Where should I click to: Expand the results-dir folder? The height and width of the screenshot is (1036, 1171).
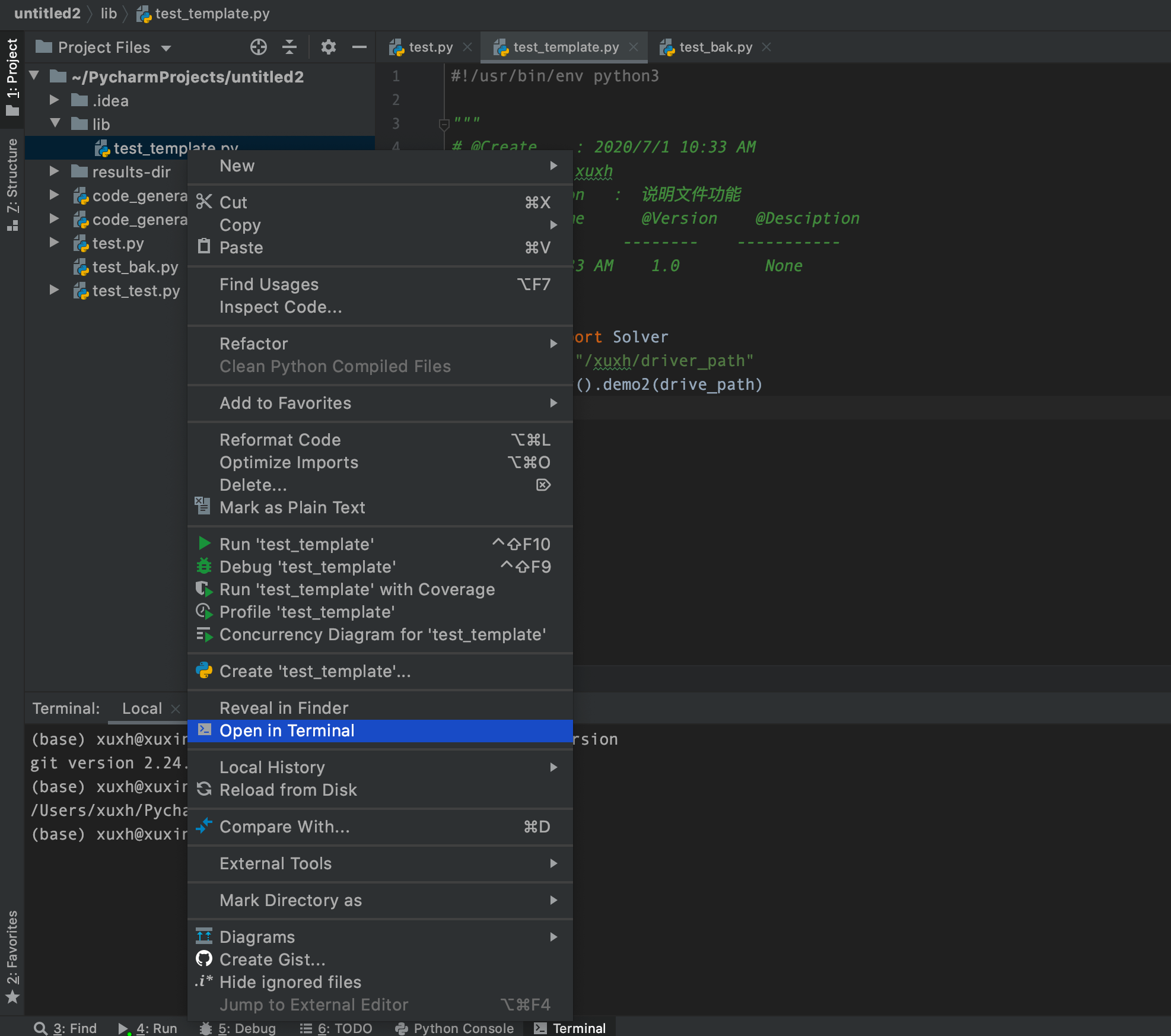coord(55,171)
